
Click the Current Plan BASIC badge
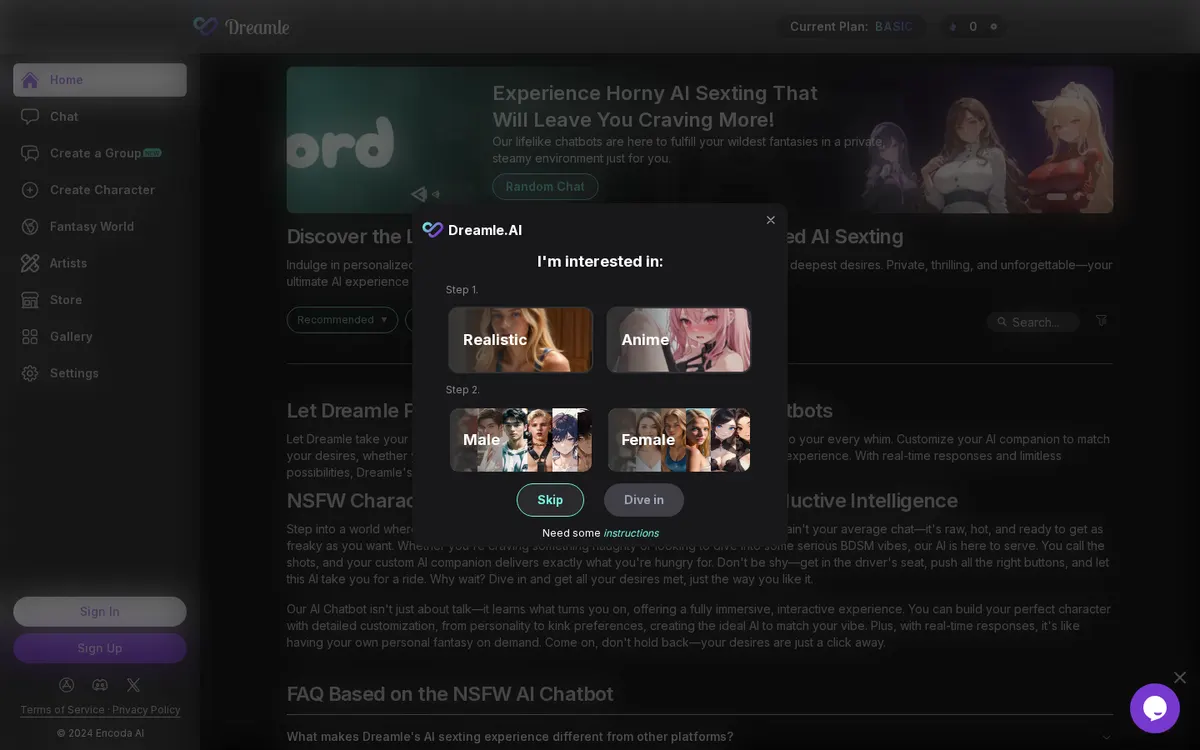[x=851, y=27]
